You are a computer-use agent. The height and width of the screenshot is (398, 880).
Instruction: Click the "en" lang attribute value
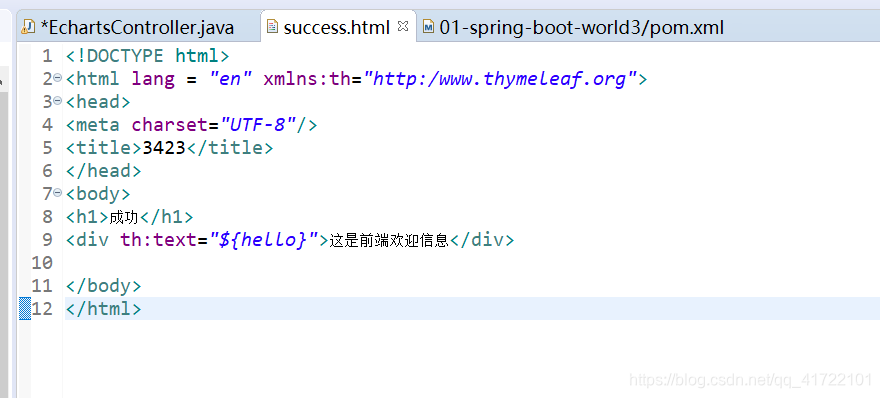tap(232, 79)
